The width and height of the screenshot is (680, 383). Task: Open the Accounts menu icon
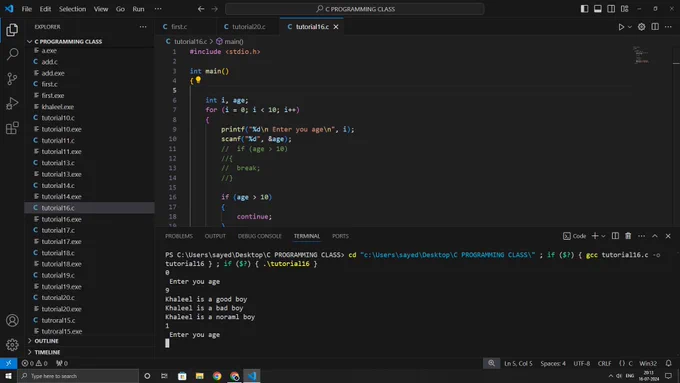tap(12, 320)
